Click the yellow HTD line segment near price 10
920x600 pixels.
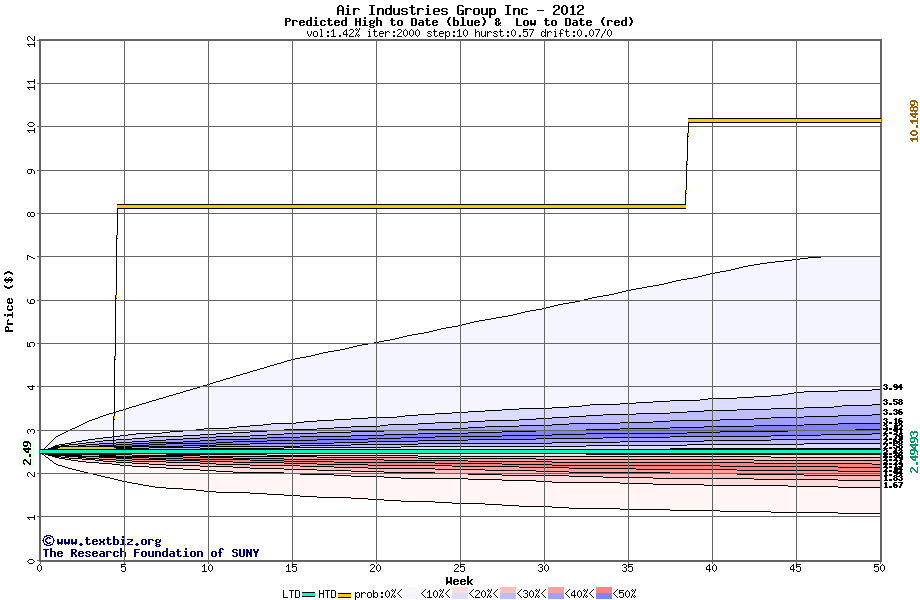click(784, 120)
